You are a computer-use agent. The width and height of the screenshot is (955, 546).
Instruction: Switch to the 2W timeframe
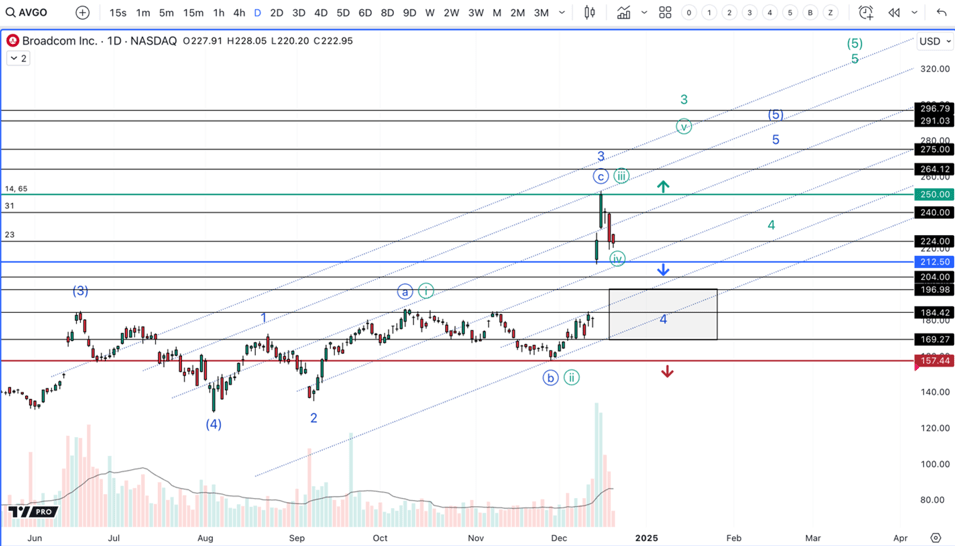[x=451, y=13]
